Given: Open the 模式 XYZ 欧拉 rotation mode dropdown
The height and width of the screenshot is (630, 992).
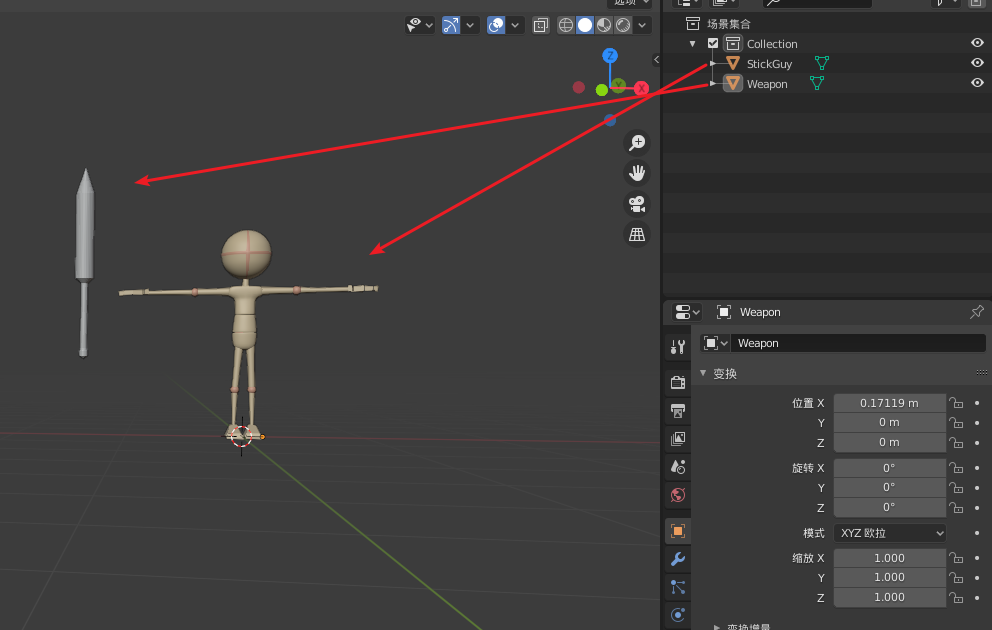Looking at the screenshot, I should click(889, 533).
